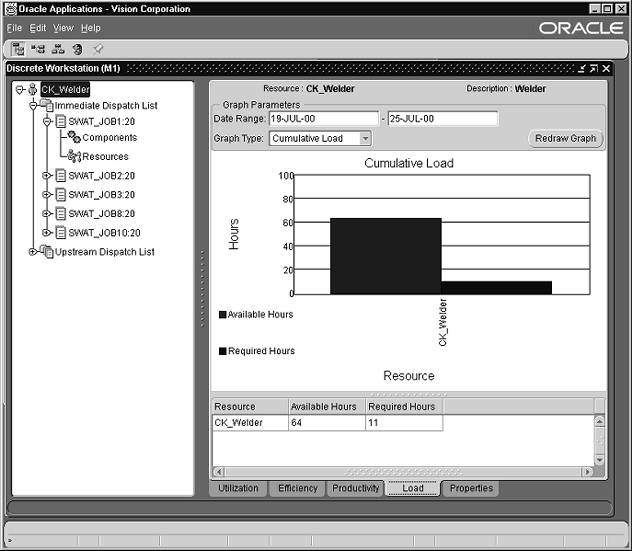Click the end date field 25-JUL-00
The height and width of the screenshot is (551, 632).
coord(443,119)
